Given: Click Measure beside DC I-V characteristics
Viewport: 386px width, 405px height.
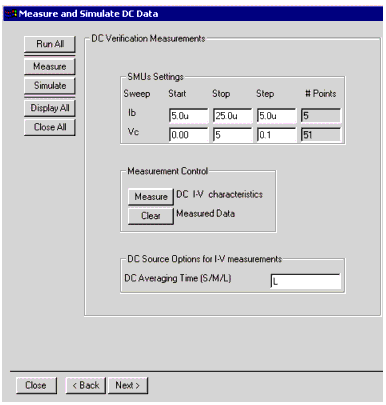Looking at the screenshot, I should point(151,197).
